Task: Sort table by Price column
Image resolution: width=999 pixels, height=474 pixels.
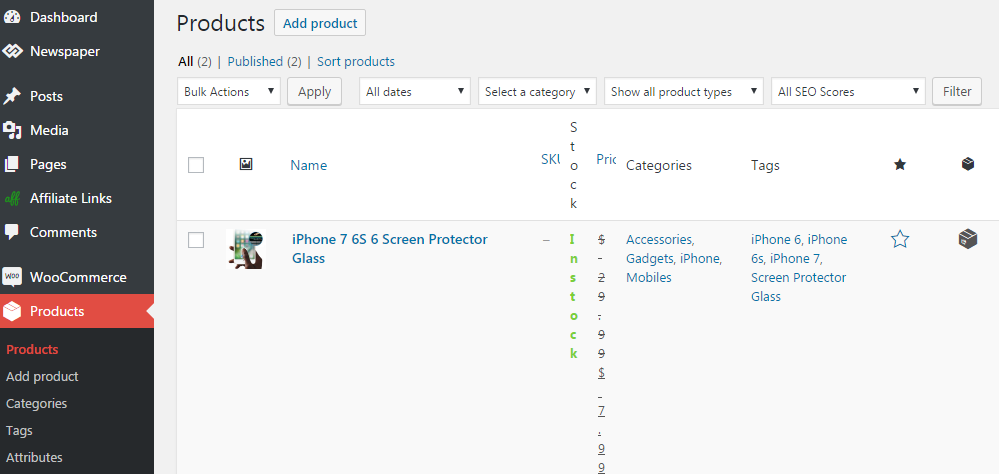Action: click(x=606, y=160)
